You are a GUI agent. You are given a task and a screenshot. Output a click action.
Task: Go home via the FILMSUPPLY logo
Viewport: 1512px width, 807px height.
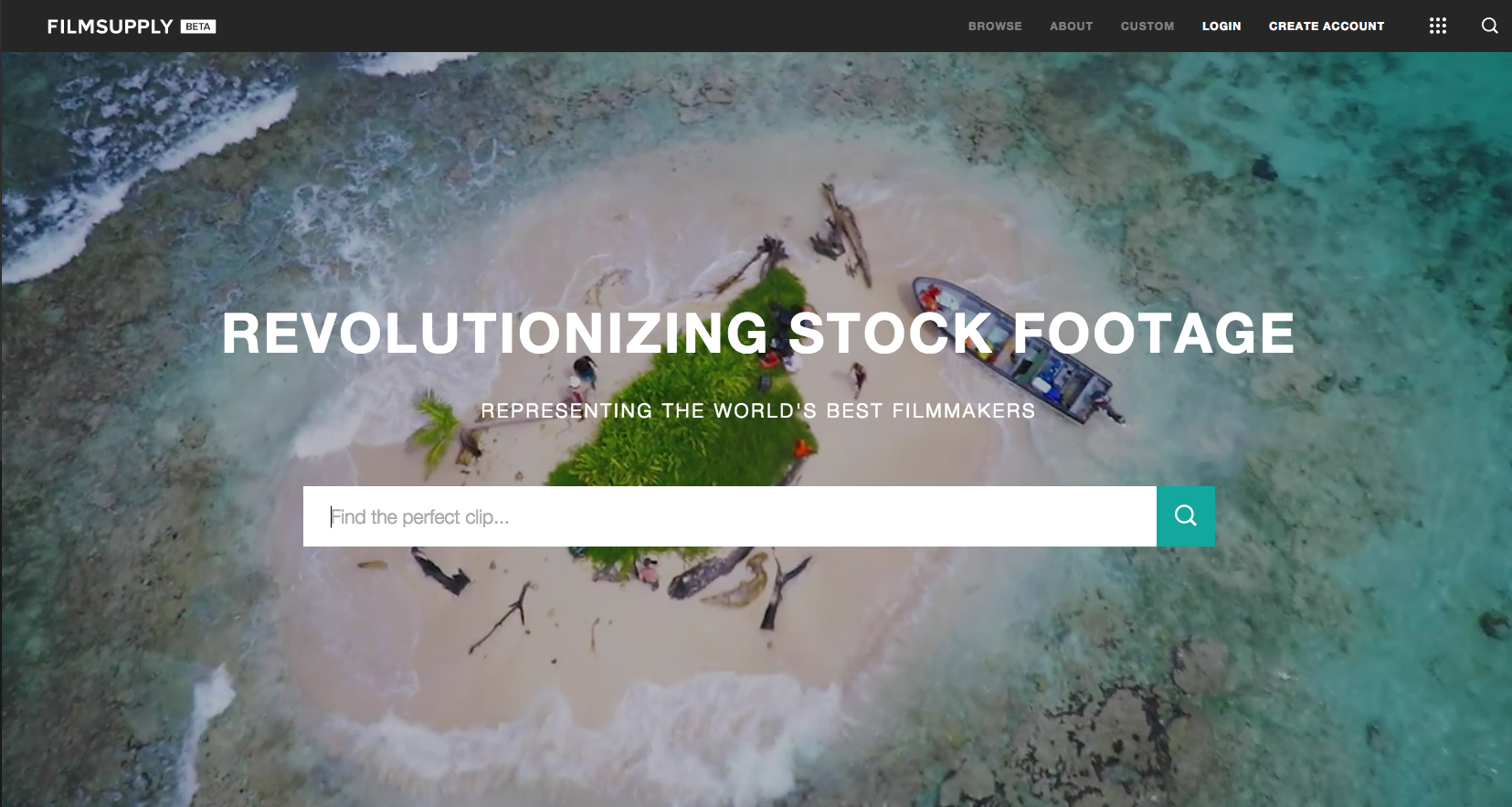[110, 27]
